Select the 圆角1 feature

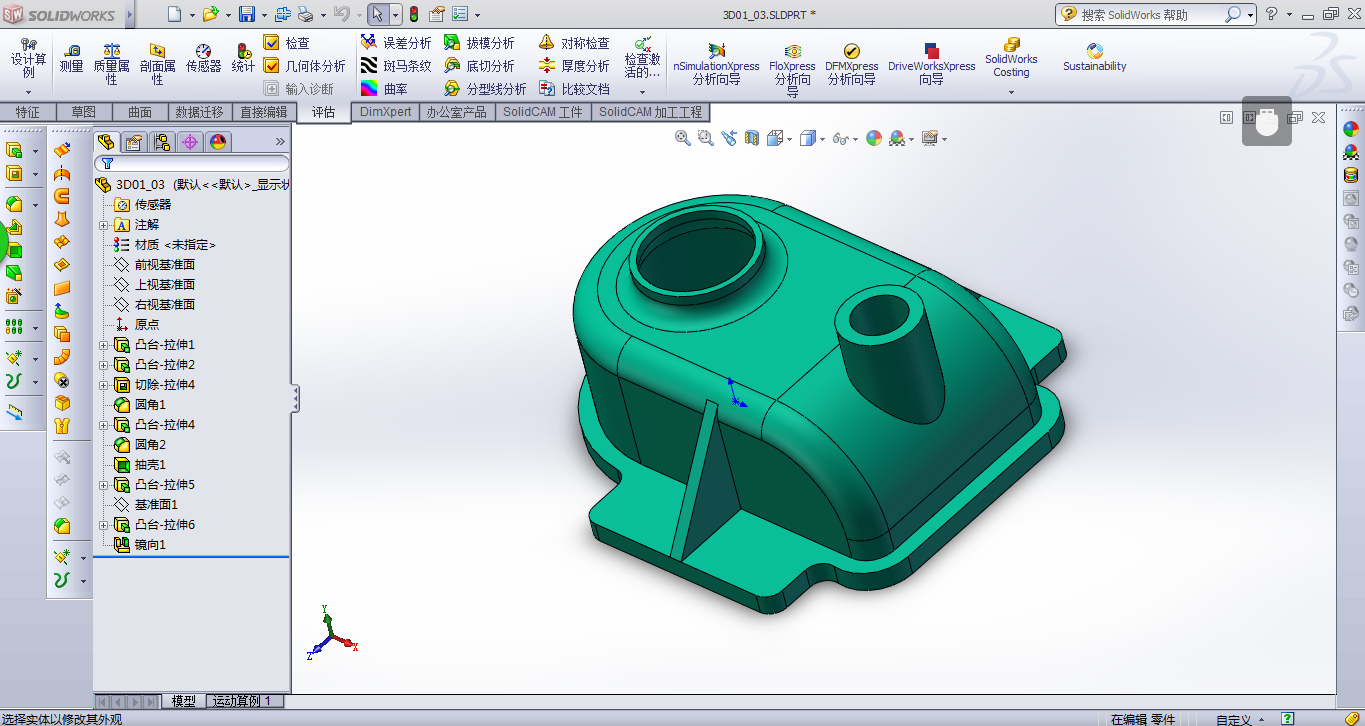tap(140, 405)
